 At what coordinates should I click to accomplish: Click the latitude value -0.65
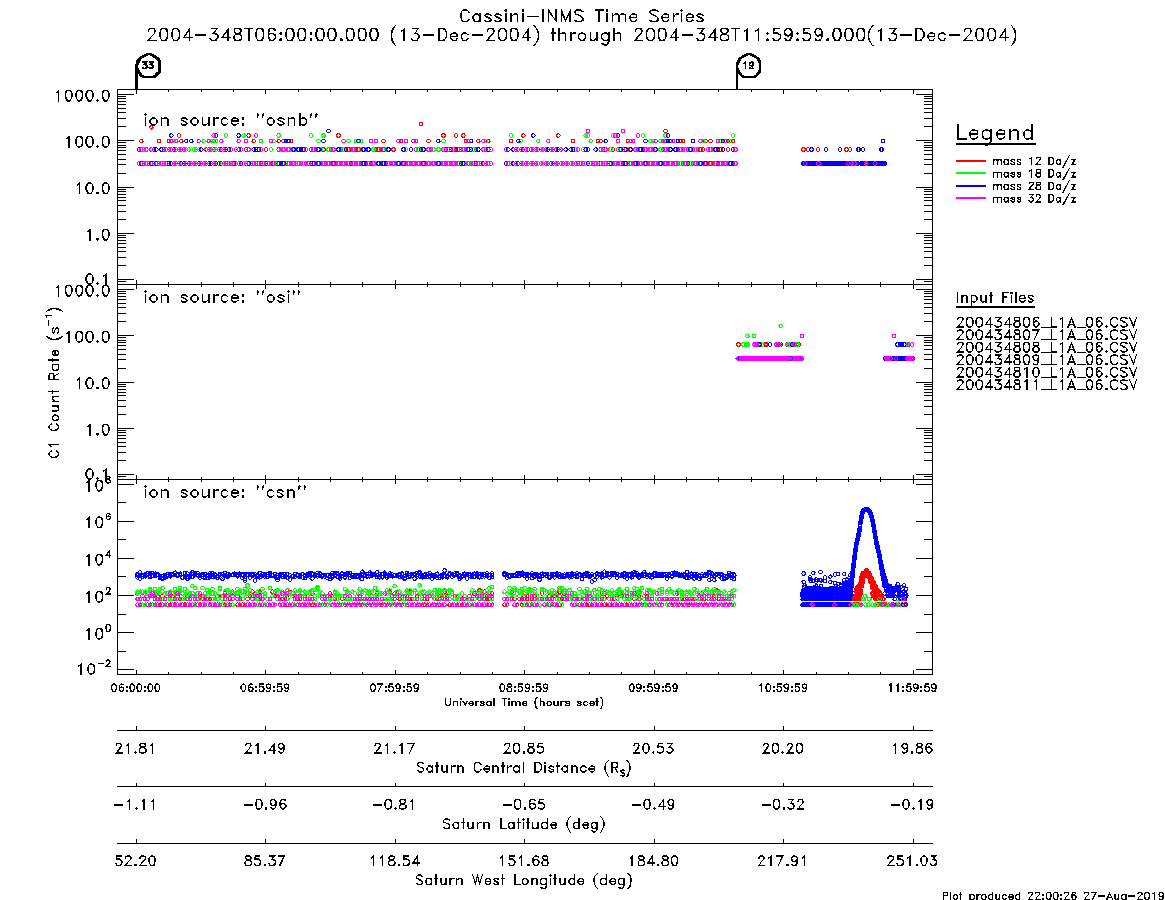click(524, 805)
